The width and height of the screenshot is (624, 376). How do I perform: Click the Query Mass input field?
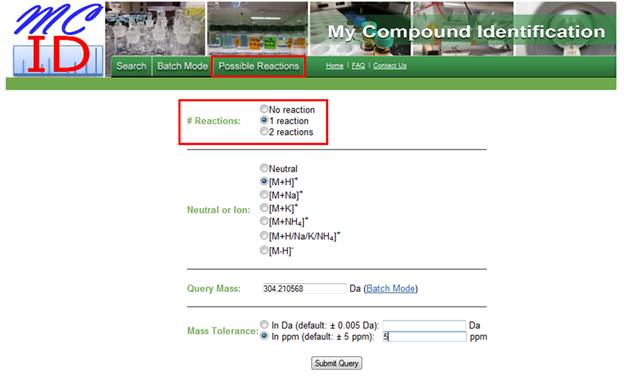[304, 288]
